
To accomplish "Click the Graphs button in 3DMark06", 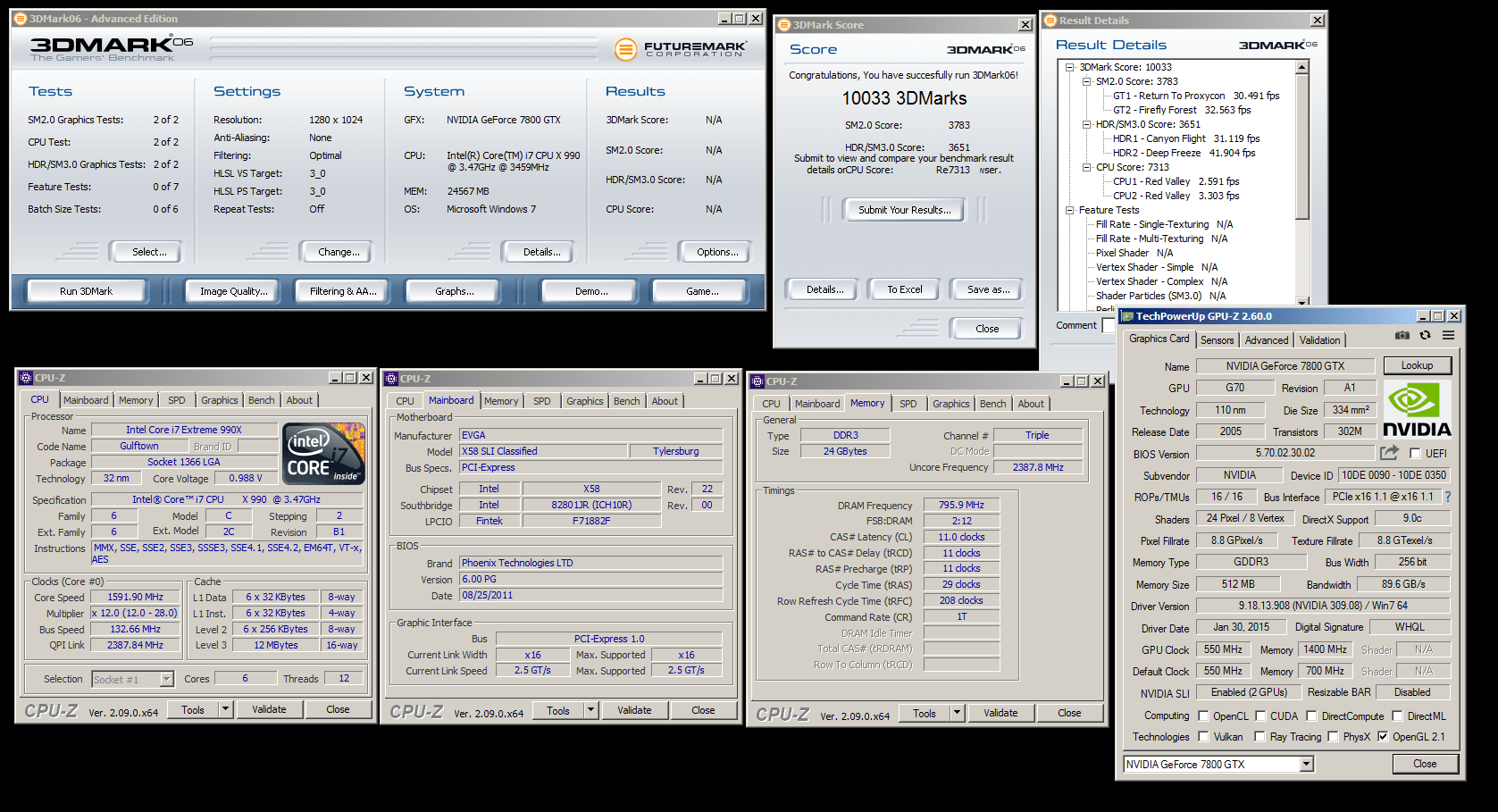I will click(454, 291).
